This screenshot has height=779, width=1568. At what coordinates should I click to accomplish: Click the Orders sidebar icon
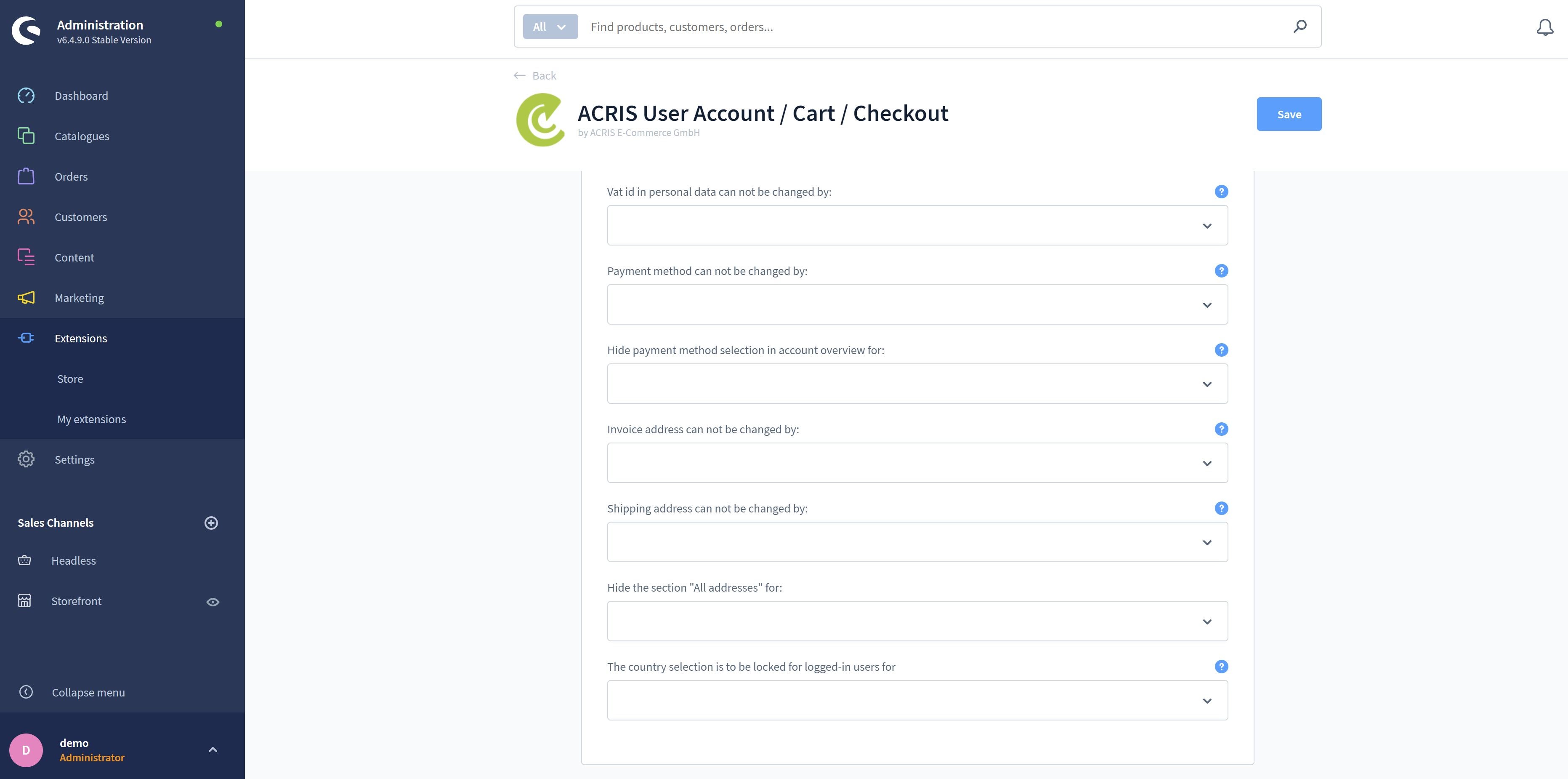click(x=26, y=176)
